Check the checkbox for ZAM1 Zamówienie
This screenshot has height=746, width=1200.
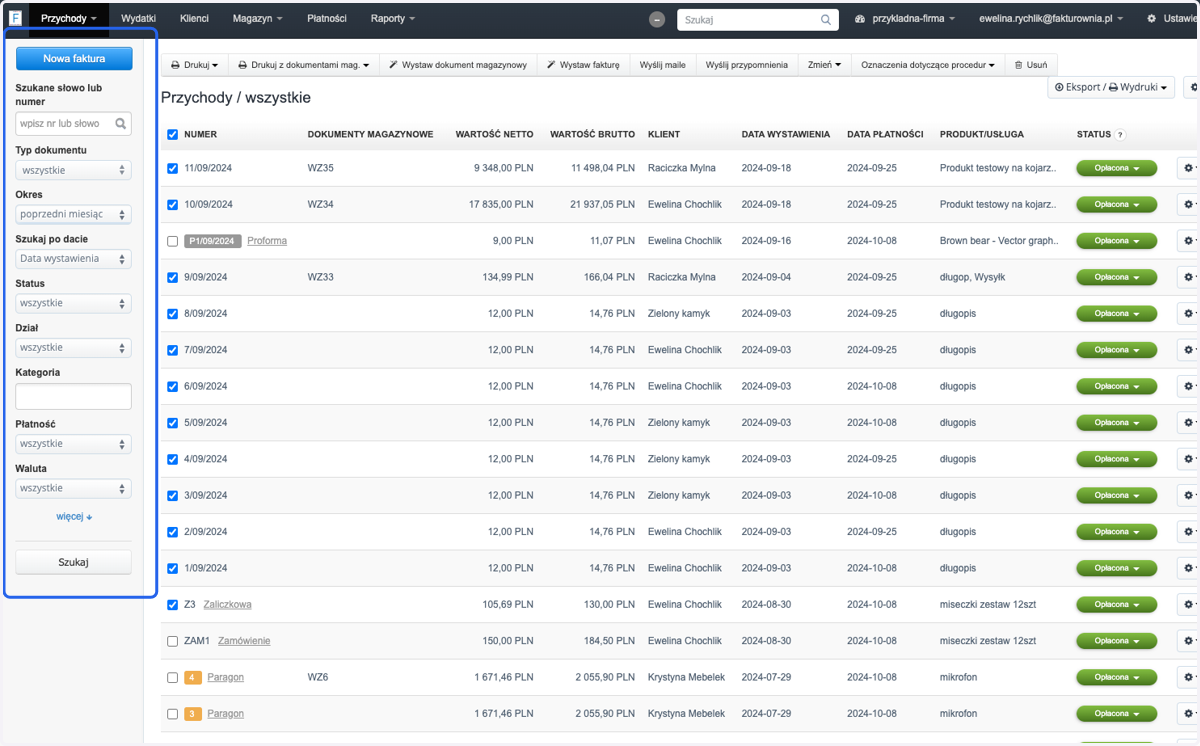tap(172, 641)
